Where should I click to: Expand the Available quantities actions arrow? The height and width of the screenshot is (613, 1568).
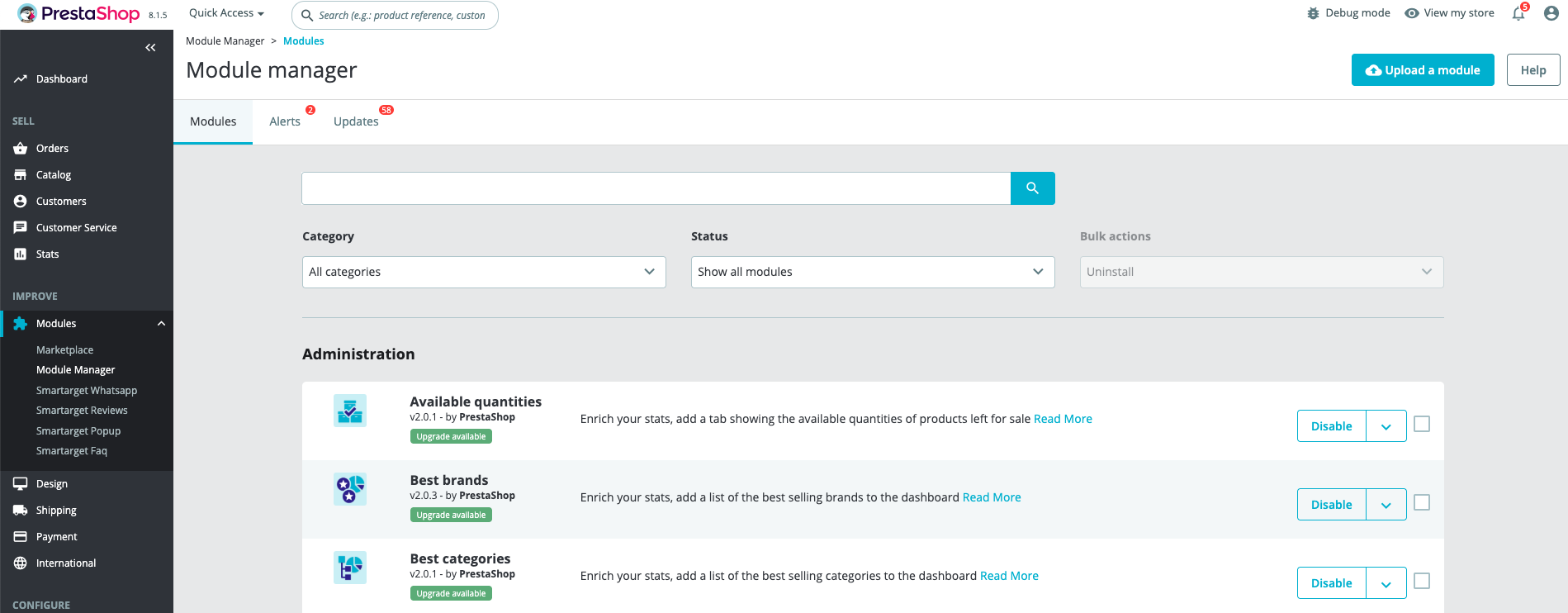(1386, 426)
